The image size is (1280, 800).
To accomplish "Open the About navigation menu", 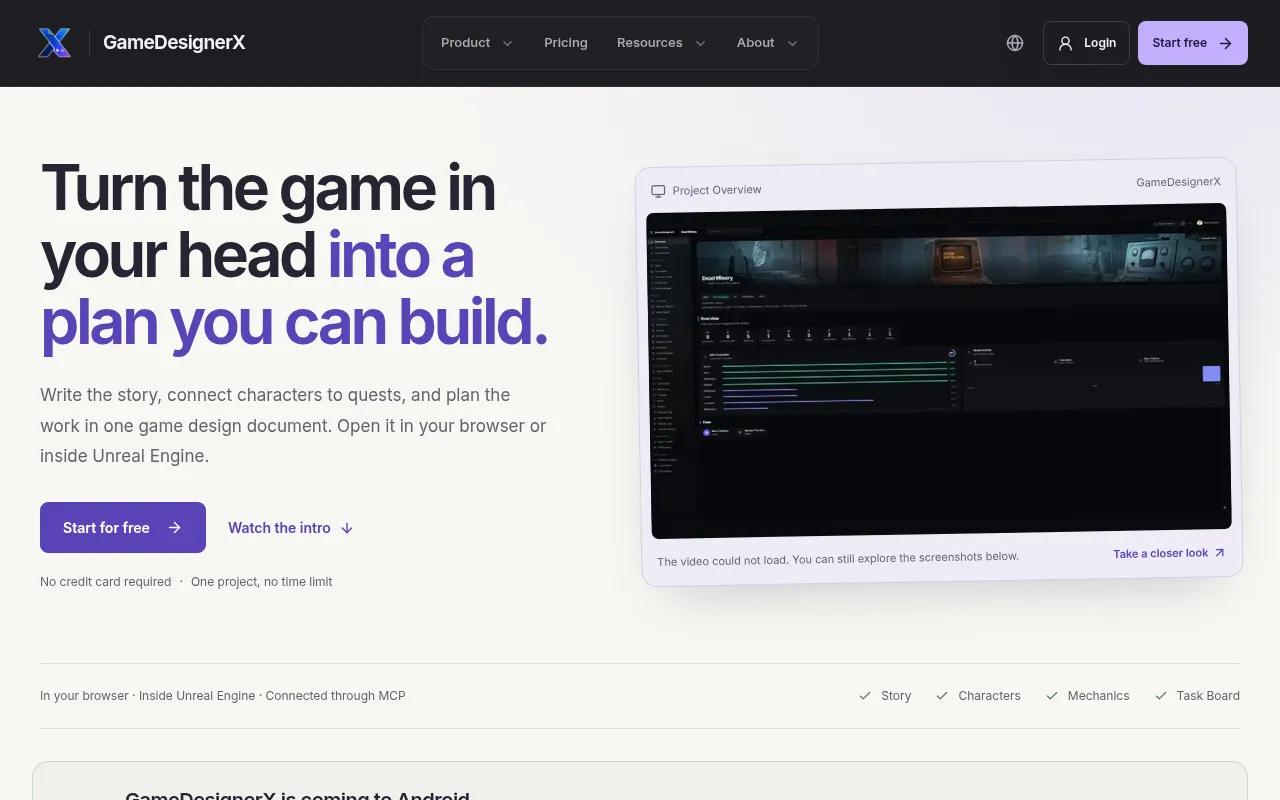I will (767, 43).
